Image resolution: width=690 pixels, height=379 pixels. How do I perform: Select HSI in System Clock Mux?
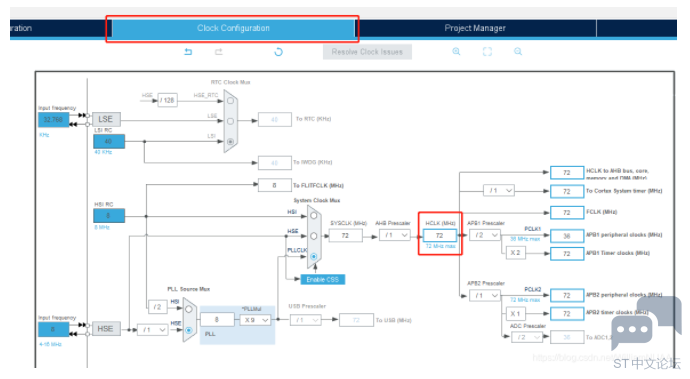[x=314, y=216]
